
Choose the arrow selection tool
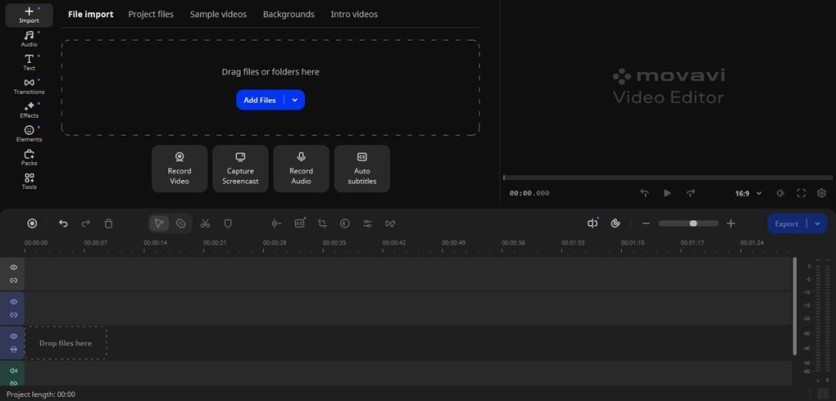158,223
